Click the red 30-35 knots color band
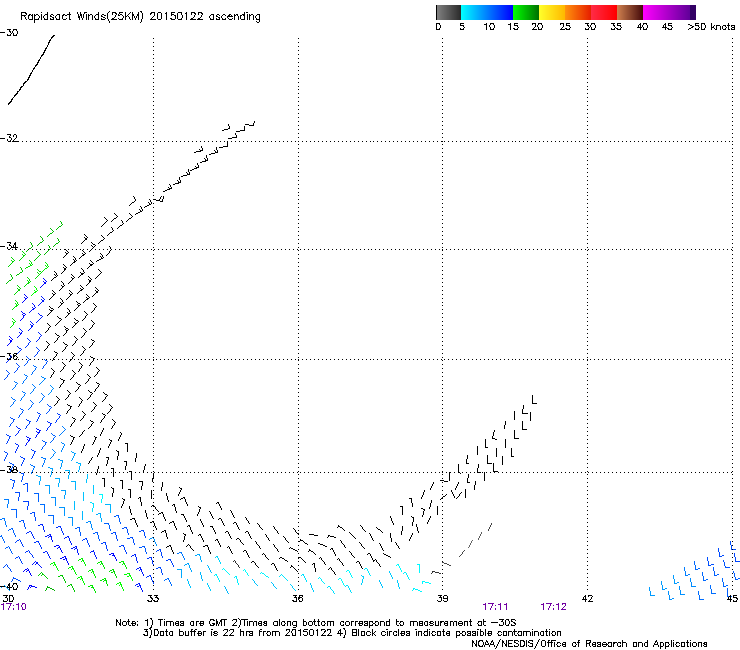The image size is (740, 650). pos(604,12)
